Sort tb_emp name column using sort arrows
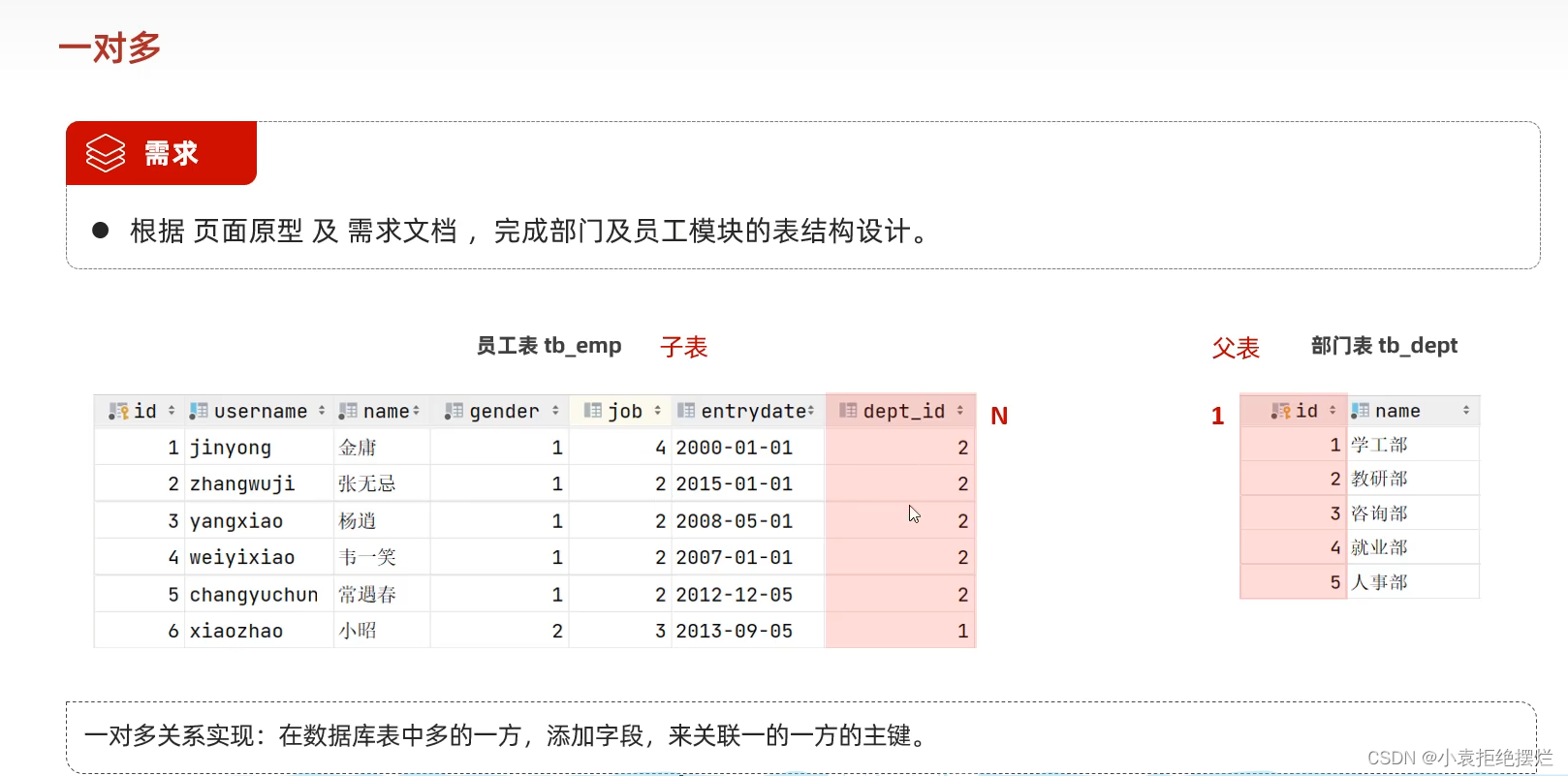 [x=417, y=411]
